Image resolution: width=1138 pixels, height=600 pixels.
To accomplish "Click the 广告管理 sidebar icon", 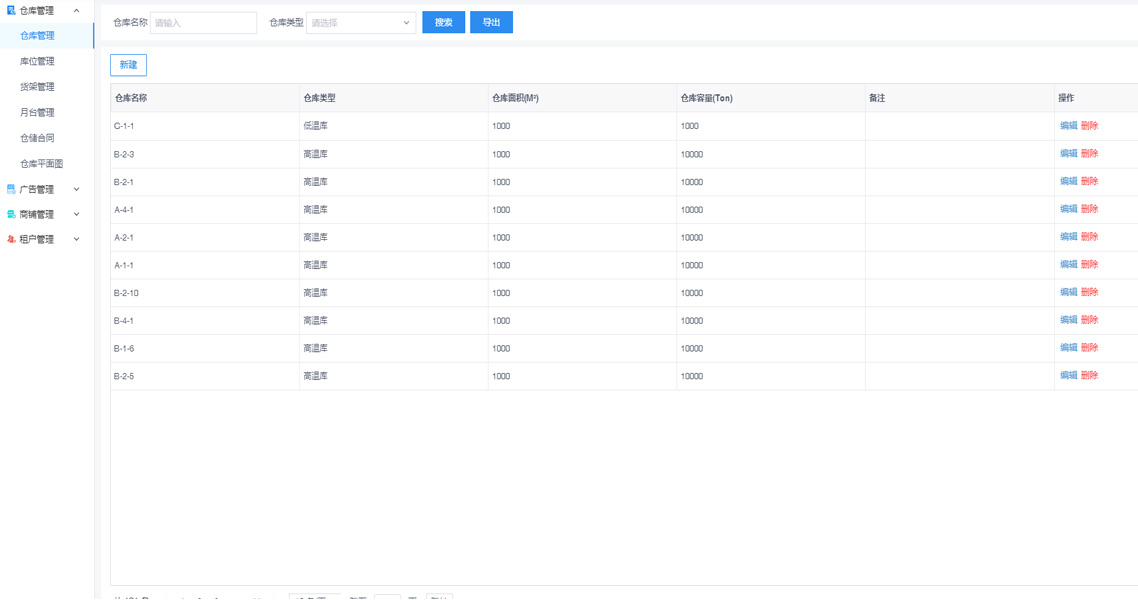I will tap(11, 189).
